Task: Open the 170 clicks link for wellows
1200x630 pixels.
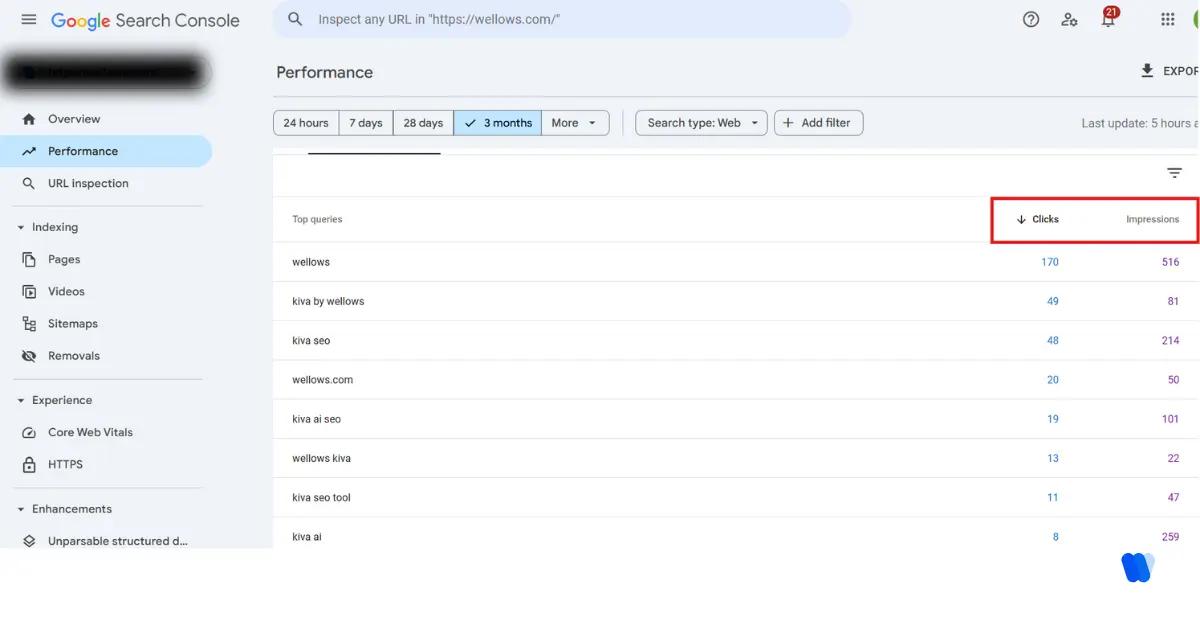Action: (1050, 261)
